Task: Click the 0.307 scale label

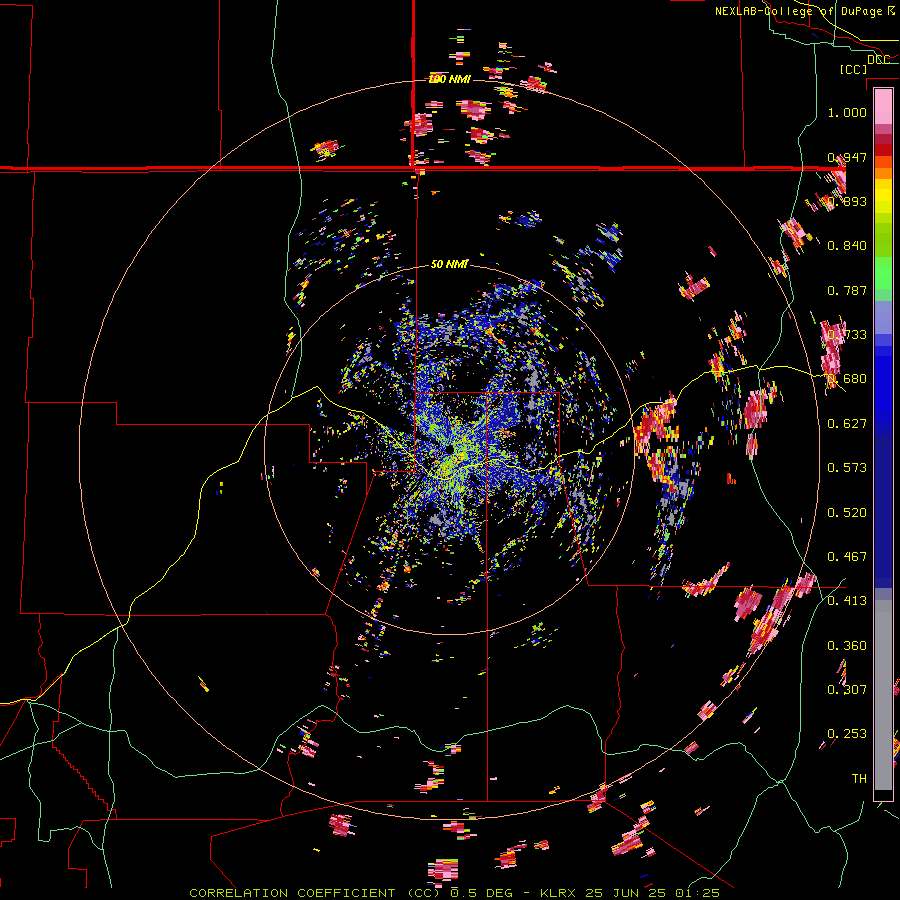Action: click(847, 690)
